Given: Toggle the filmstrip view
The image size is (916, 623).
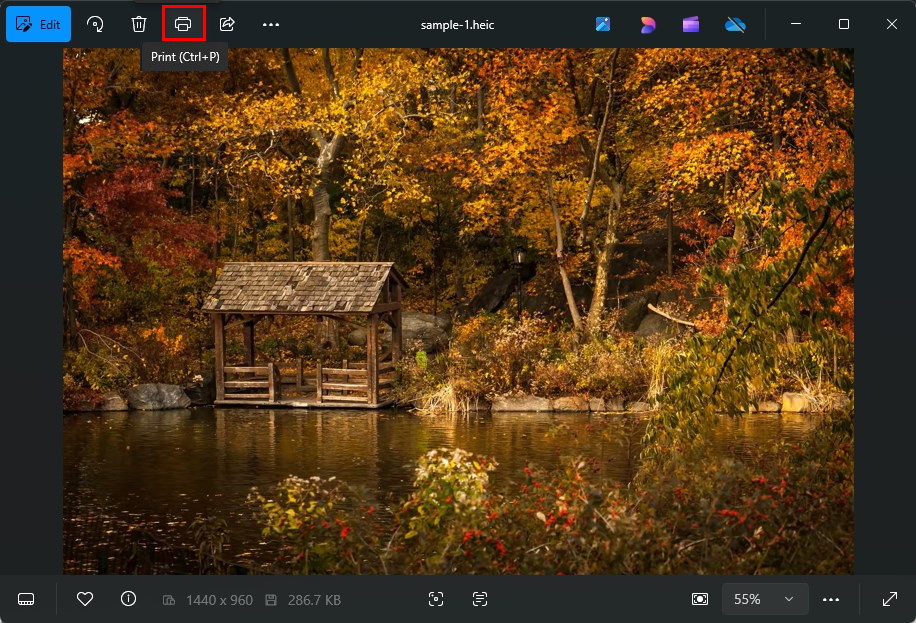Looking at the screenshot, I should click(25, 598).
